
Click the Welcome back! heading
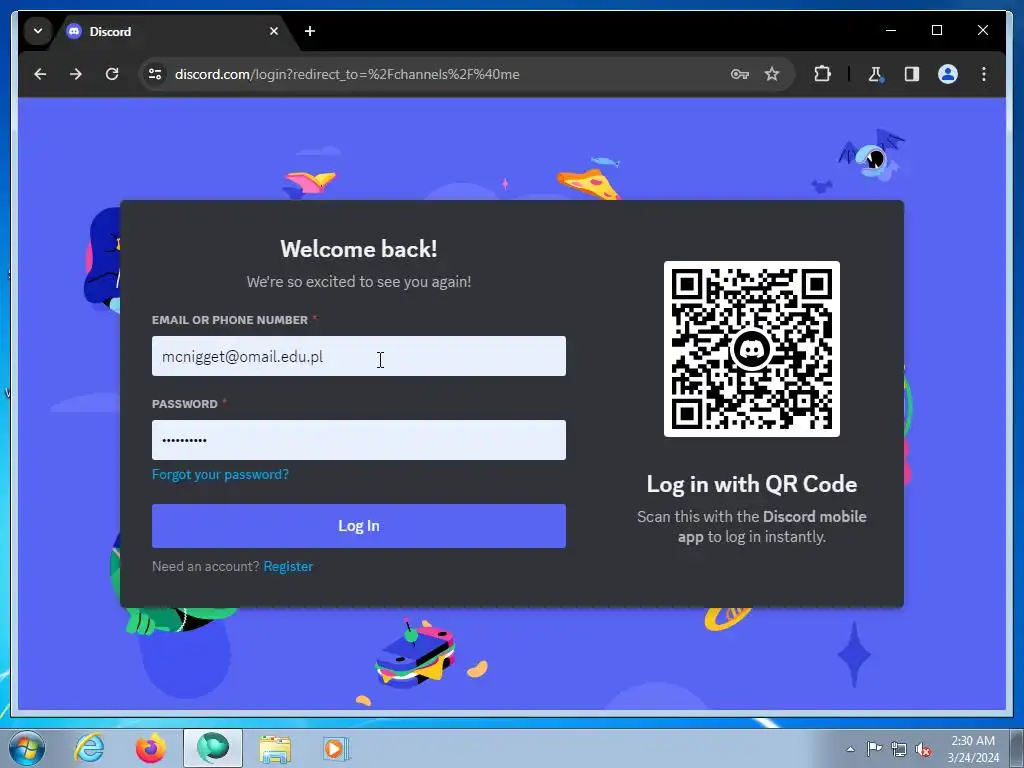coord(359,249)
